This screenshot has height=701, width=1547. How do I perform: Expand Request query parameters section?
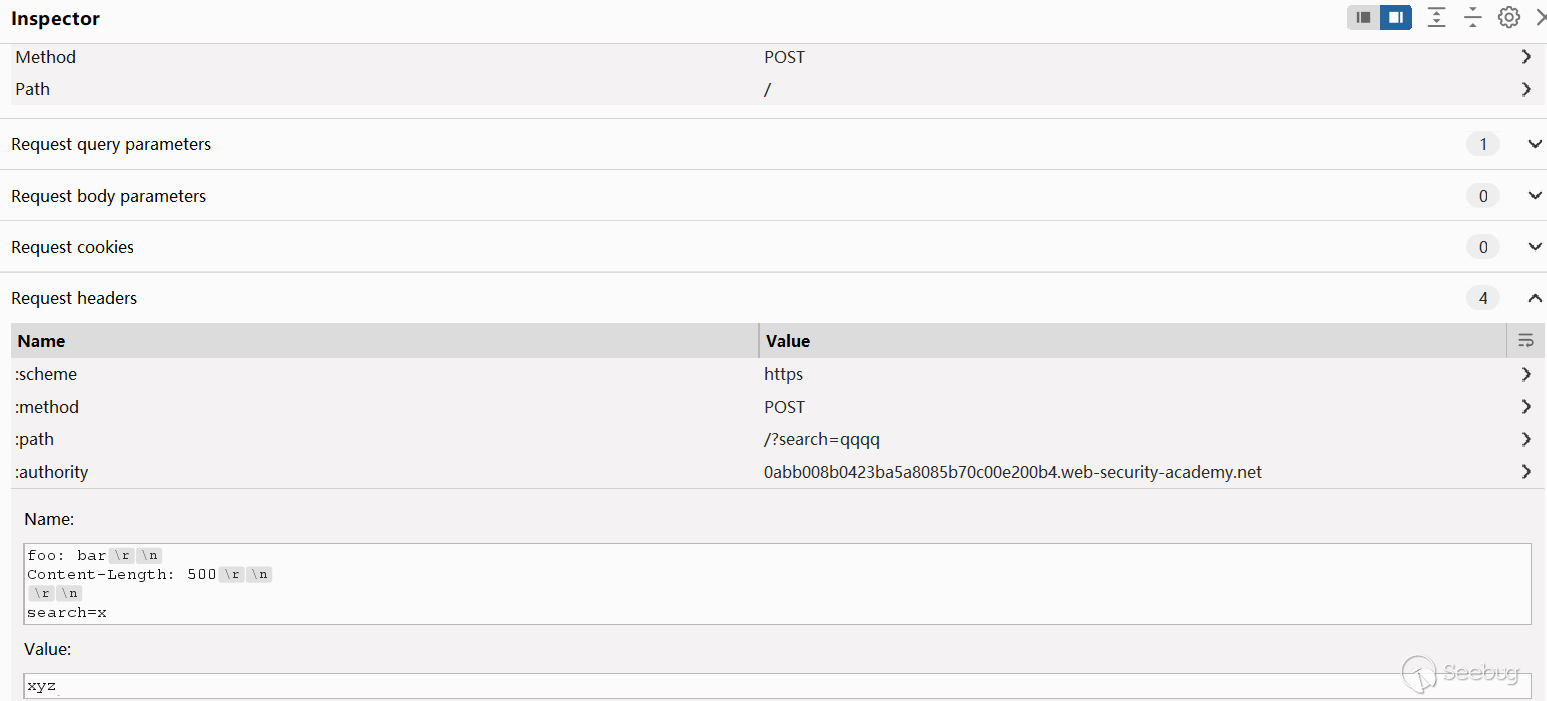point(1535,144)
